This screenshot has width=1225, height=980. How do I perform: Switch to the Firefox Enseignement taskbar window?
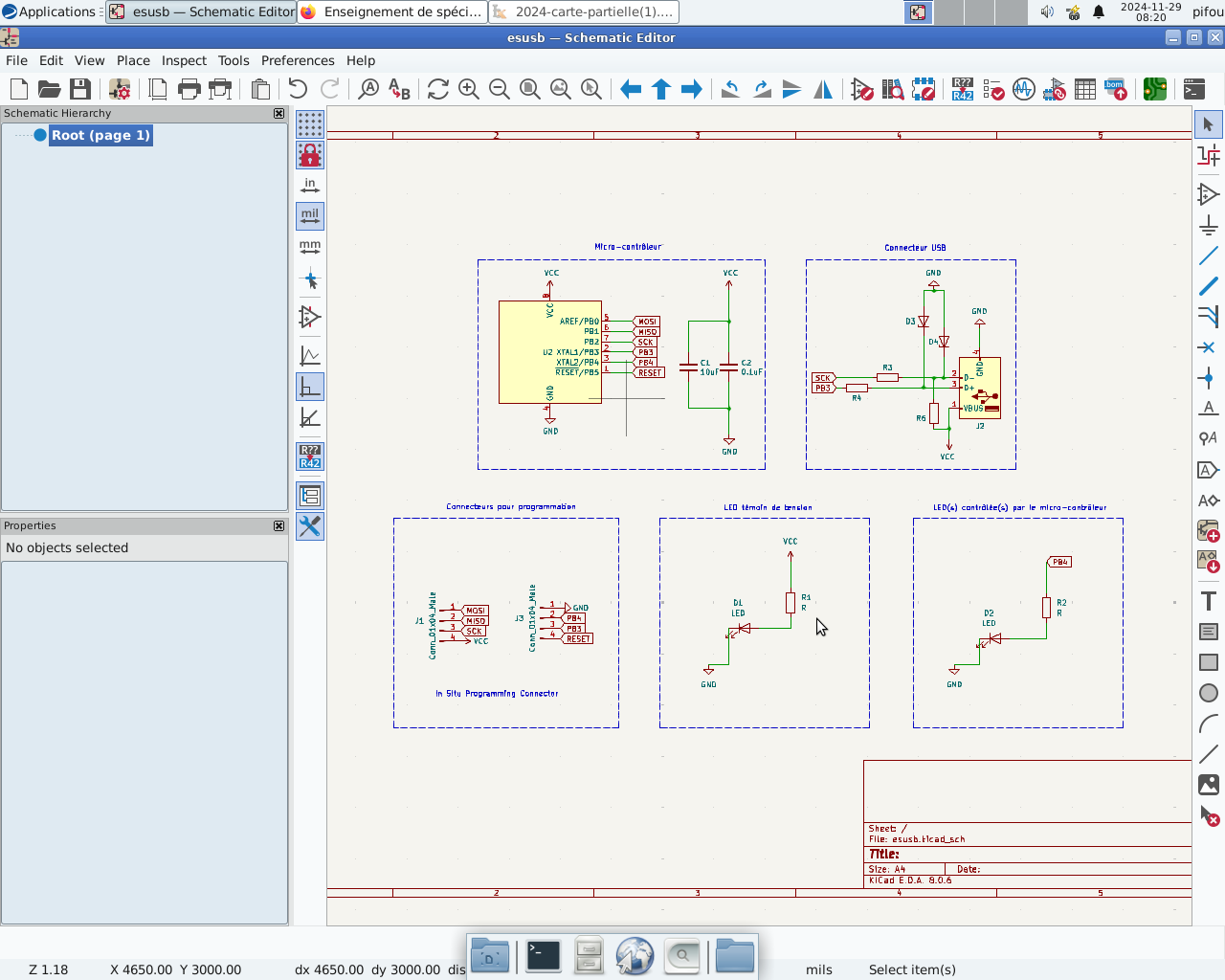coord(392,11)
